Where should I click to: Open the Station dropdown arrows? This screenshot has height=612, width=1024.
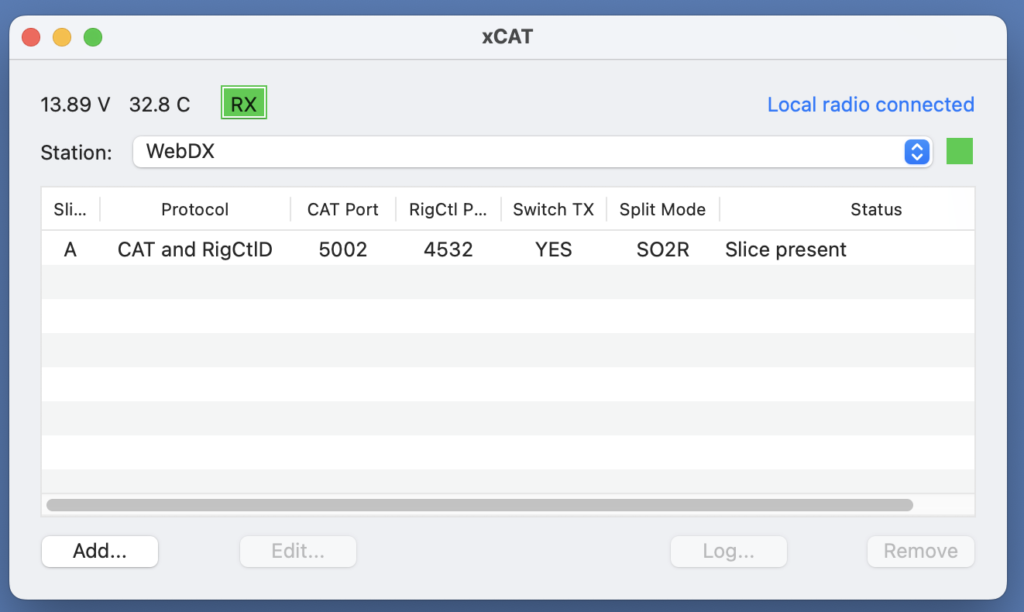tap(917, 152)
